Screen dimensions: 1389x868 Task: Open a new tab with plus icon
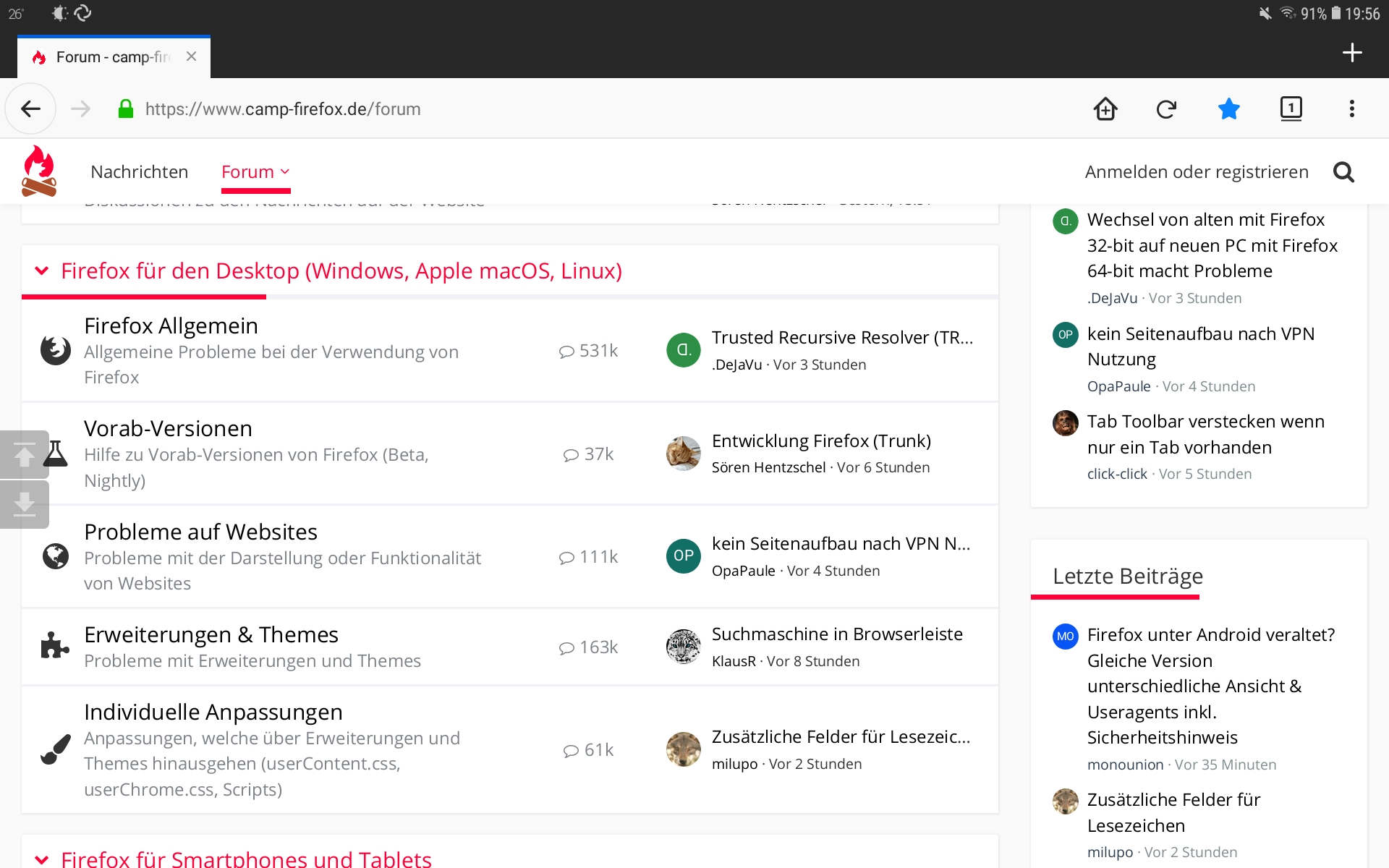(1351, 53)
